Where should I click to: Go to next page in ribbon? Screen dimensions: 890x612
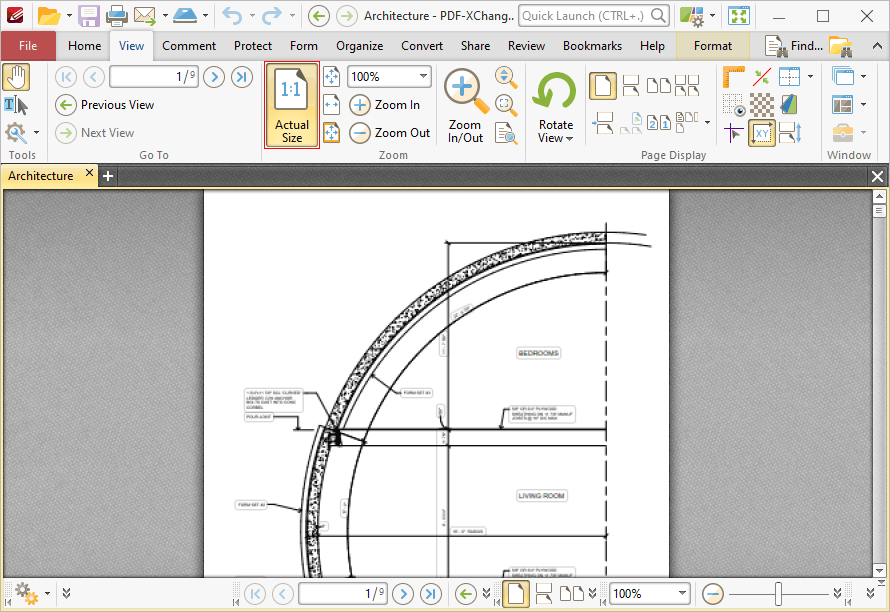(x=214, y=77)
